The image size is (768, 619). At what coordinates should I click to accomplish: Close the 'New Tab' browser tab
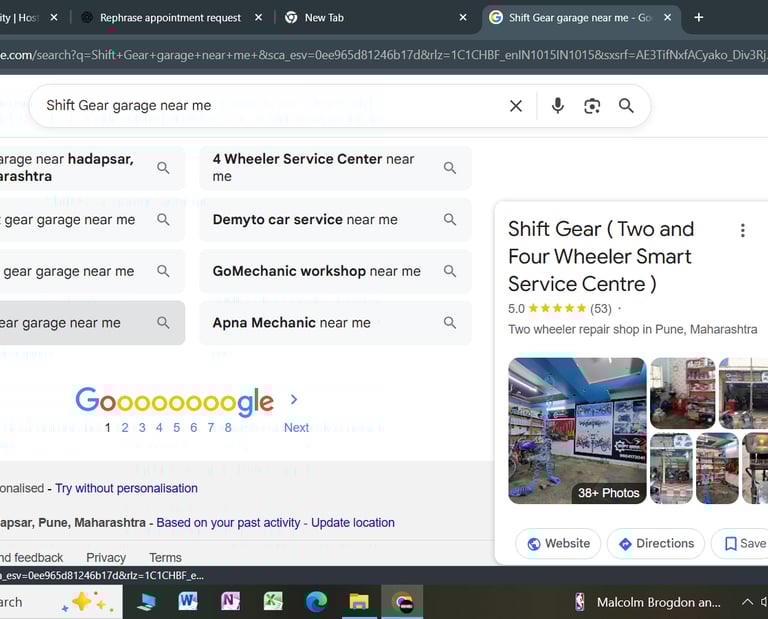(463, 18)
